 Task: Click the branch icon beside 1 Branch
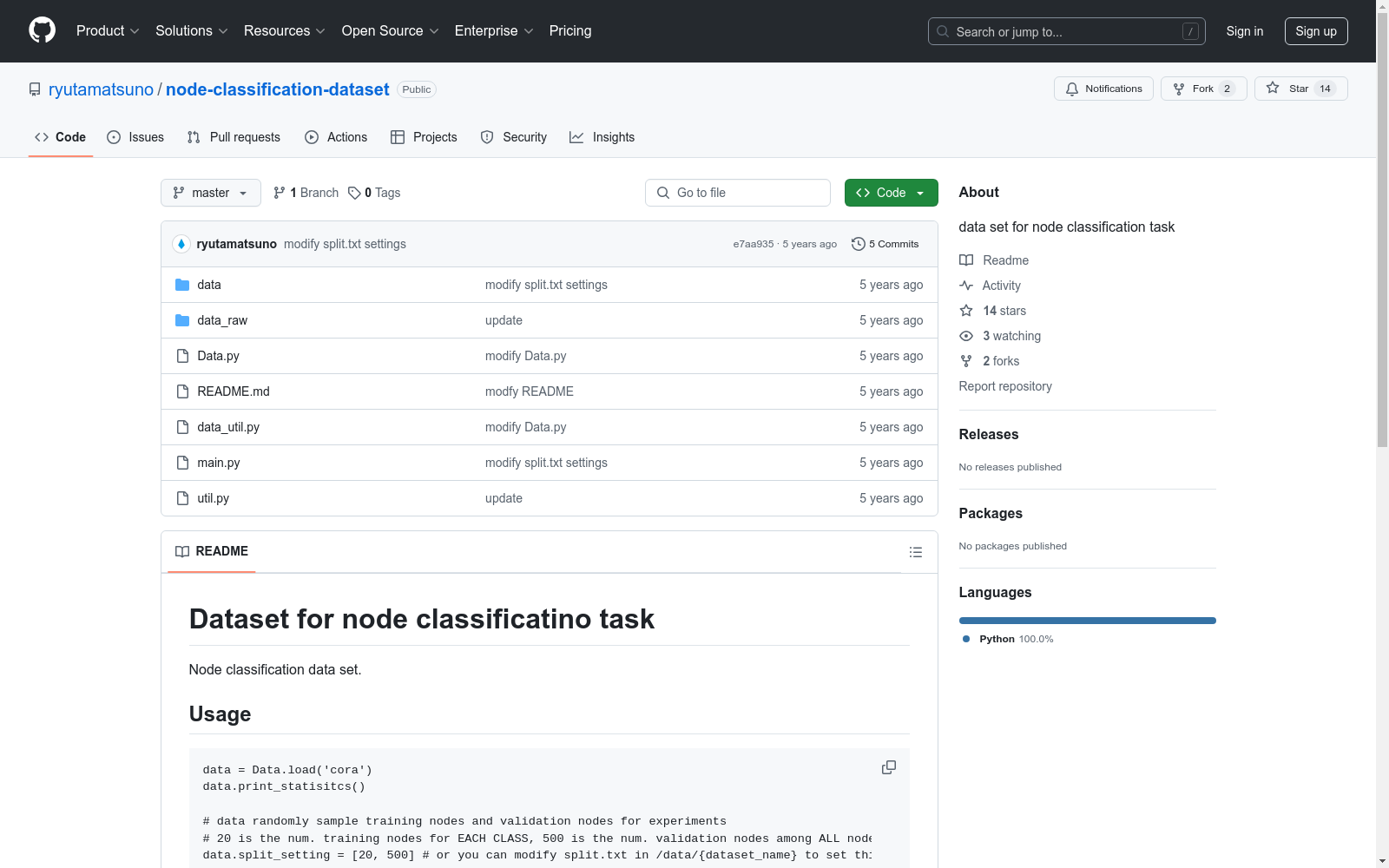[x=280, y=193]
